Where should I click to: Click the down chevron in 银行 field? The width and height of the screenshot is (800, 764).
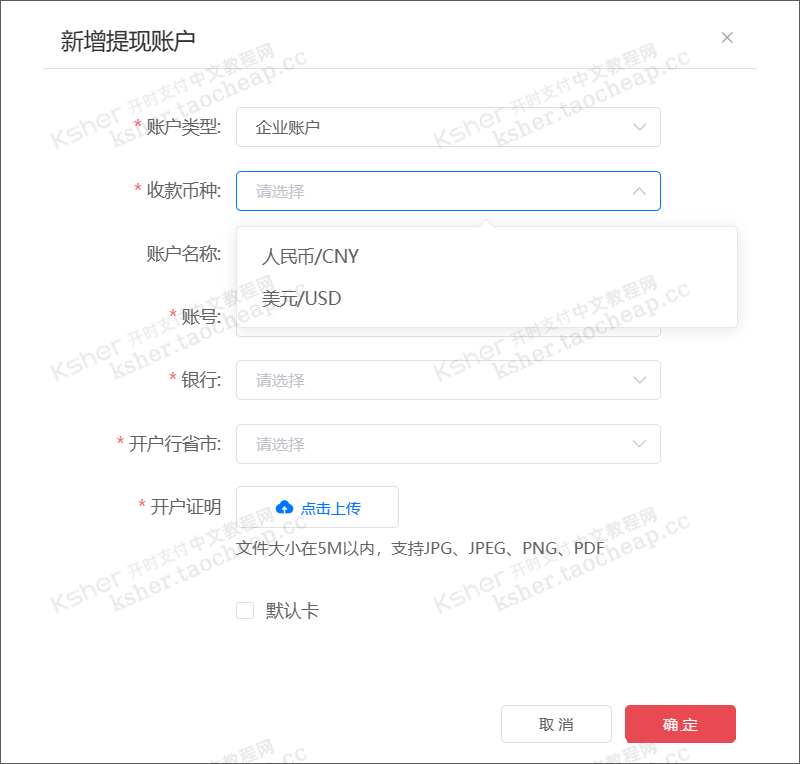639,380
